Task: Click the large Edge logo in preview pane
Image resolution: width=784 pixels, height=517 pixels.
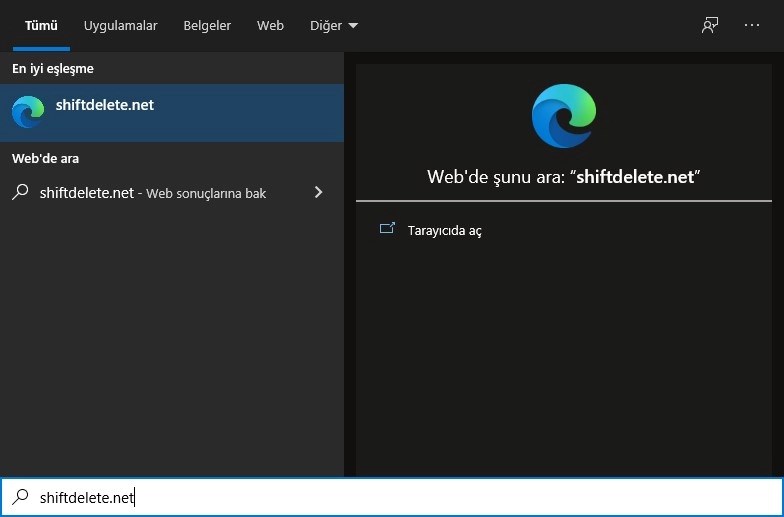Action: (564, 116)
